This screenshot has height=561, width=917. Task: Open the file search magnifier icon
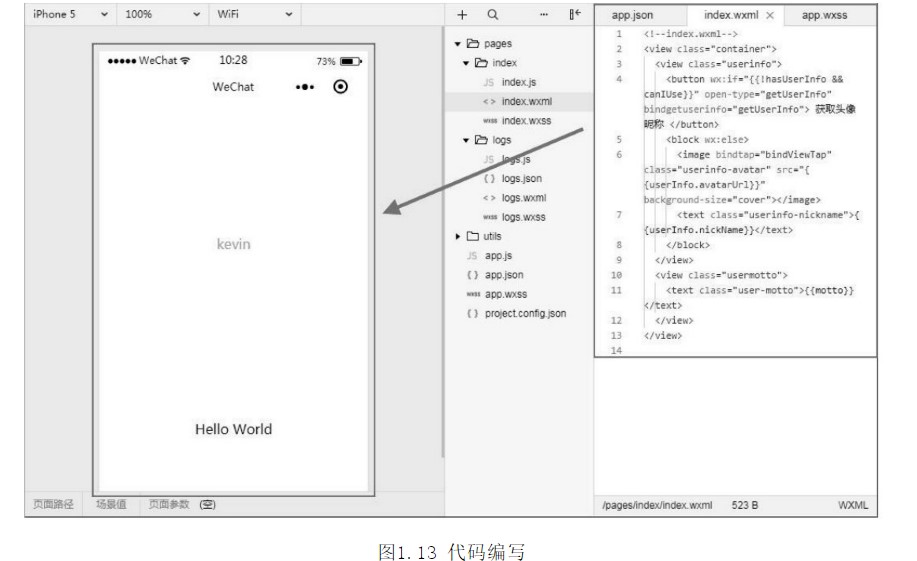tap(492, 16)
